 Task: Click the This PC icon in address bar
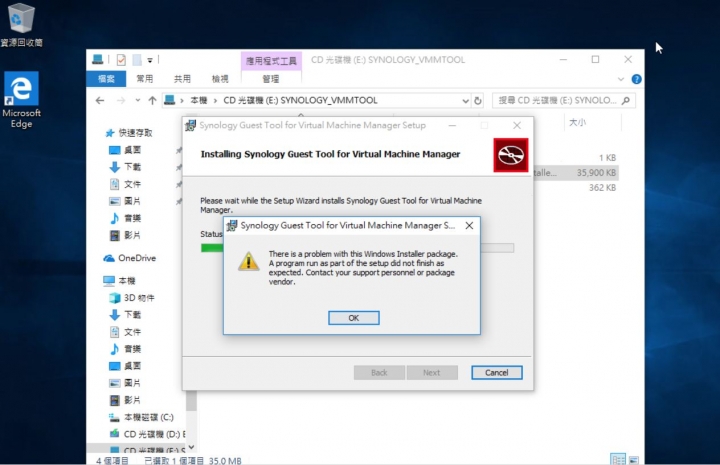click(170, 100)
